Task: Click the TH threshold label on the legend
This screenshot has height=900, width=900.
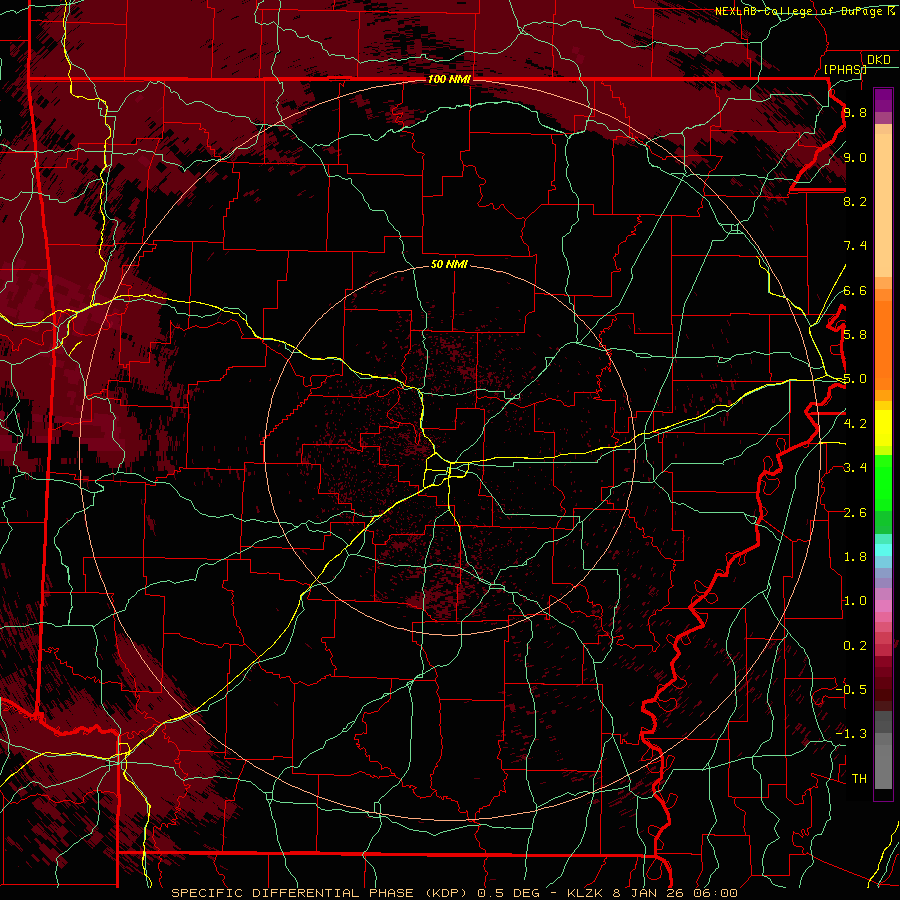Action: [x=859, y=779]
